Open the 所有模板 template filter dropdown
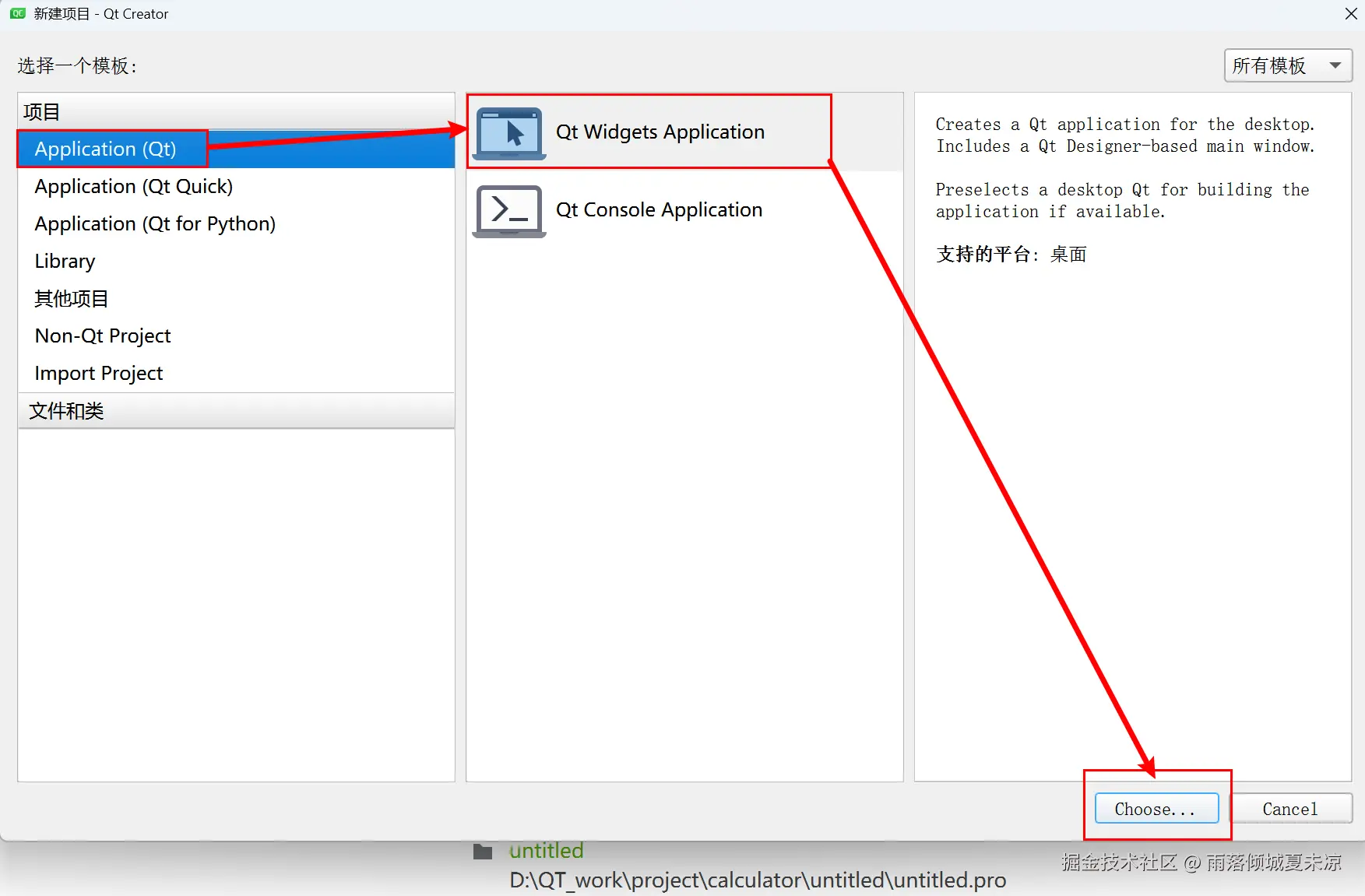This screenshot has width=1365, height=896. click(x=1288, y=65)
